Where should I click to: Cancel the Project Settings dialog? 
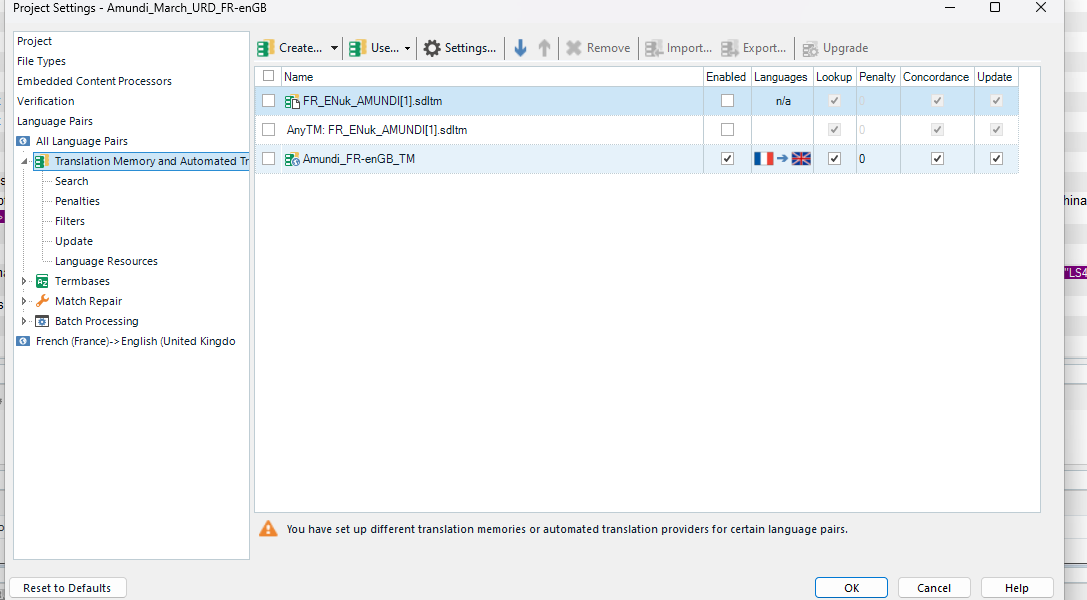click(x=934, y=588)
